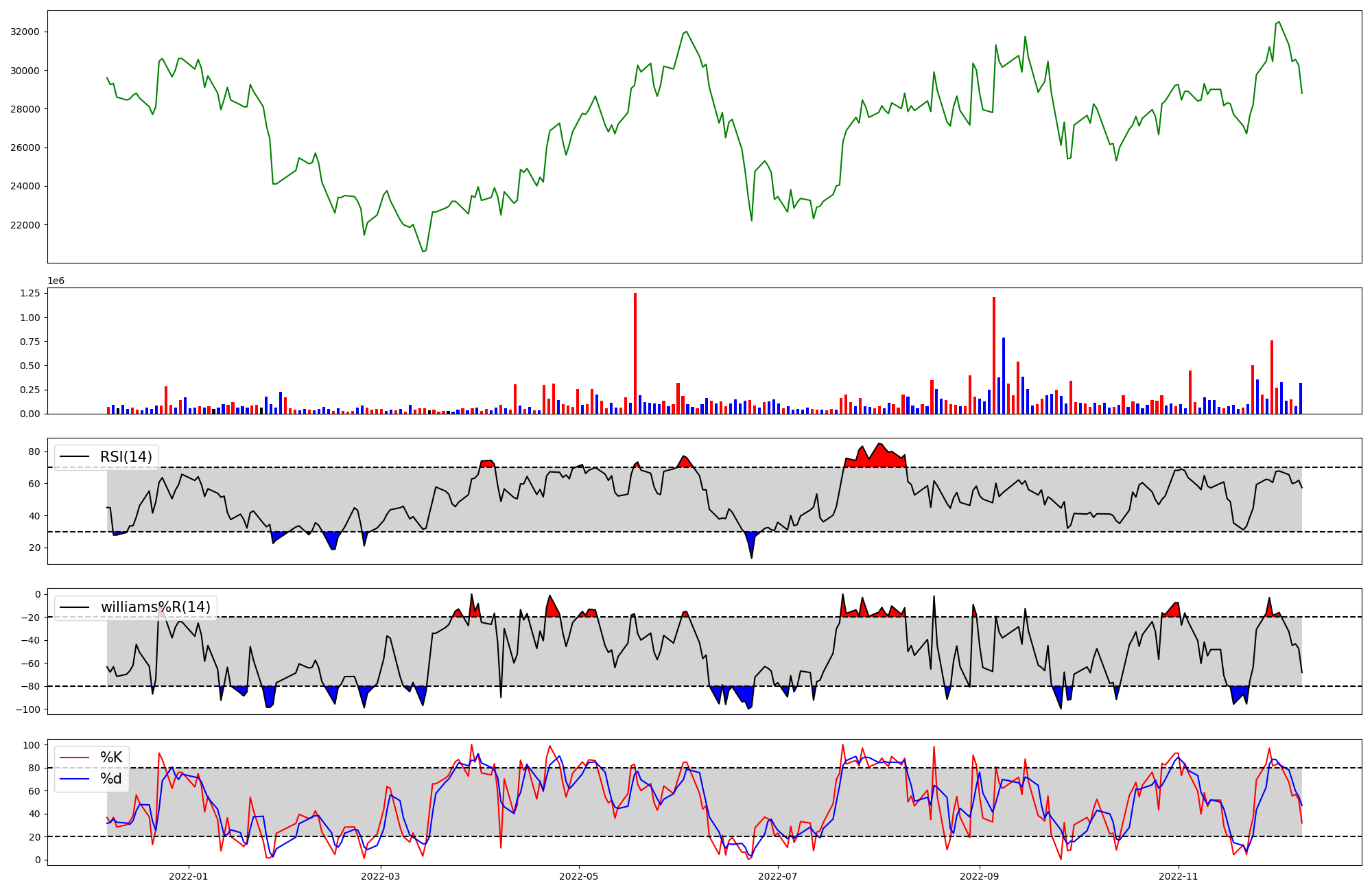Screen dimensions: 1372x892
Task: Click the 1.25 volume axis tick label
Action: [29, 294]
